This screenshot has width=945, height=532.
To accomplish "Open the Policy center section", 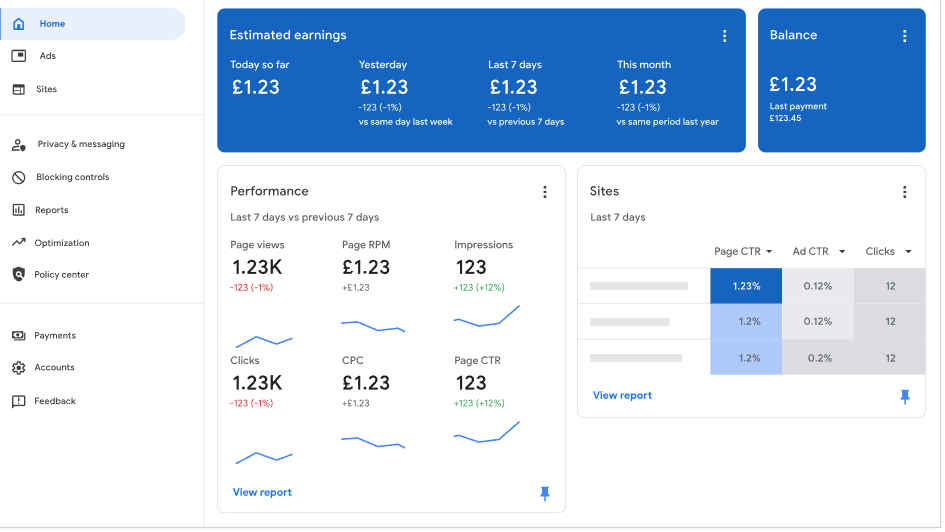I will click(x=61, y=275).
